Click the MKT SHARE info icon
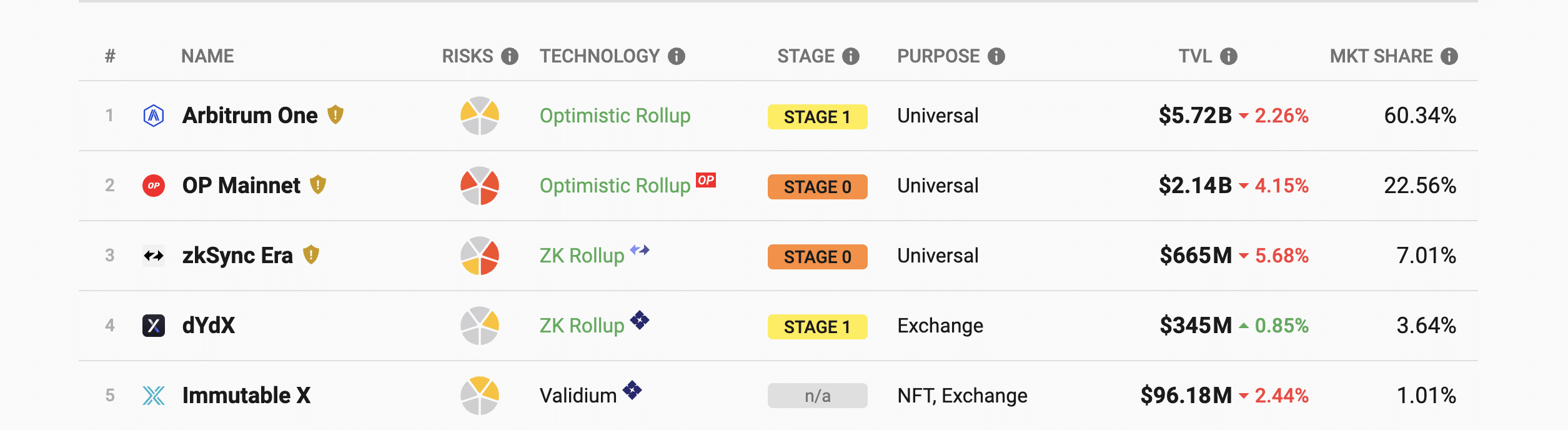Screen dimensions: 1568x430 coord(1449,56)
